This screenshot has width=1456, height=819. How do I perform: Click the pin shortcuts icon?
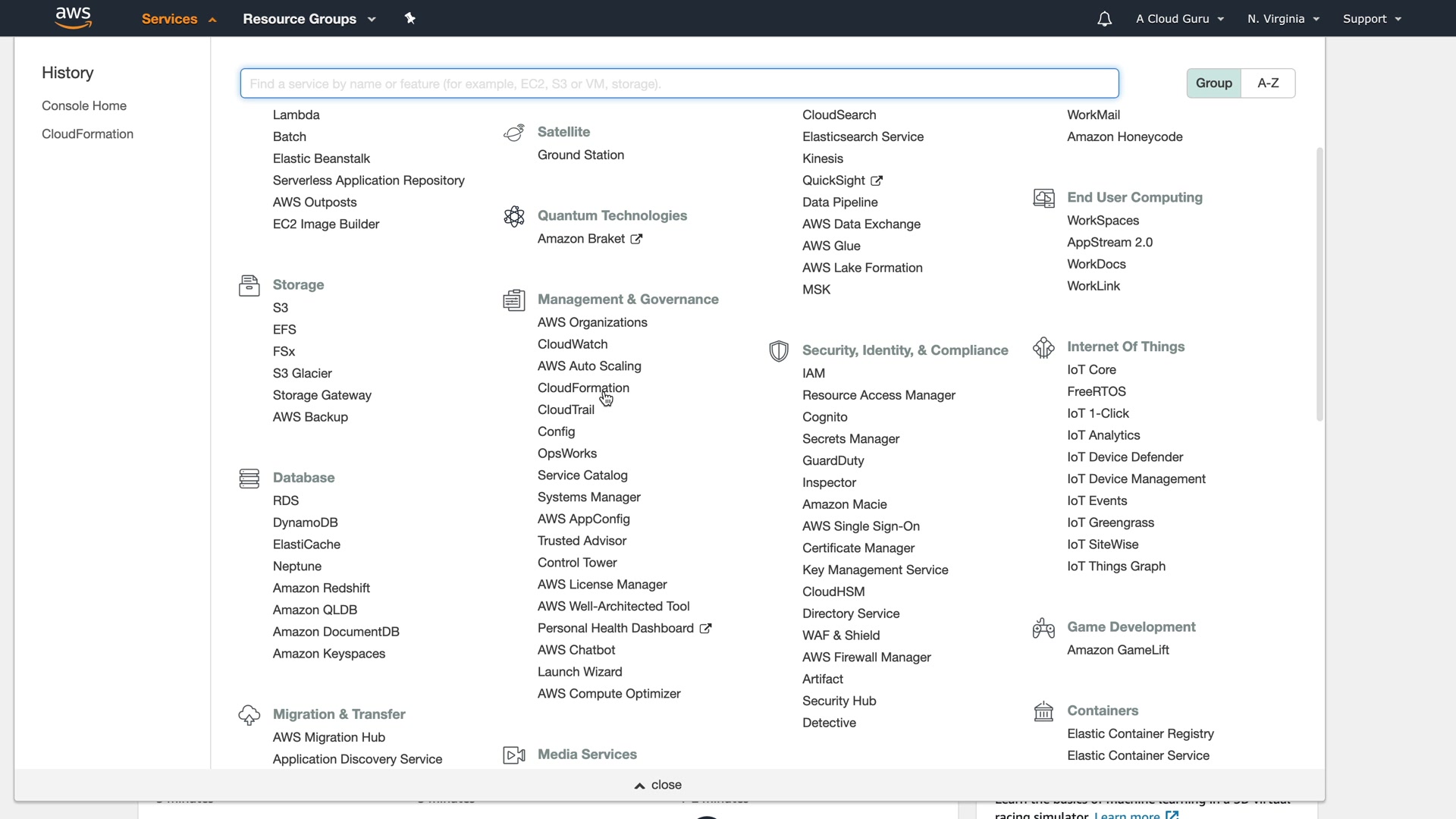click(x=410, y=18)
